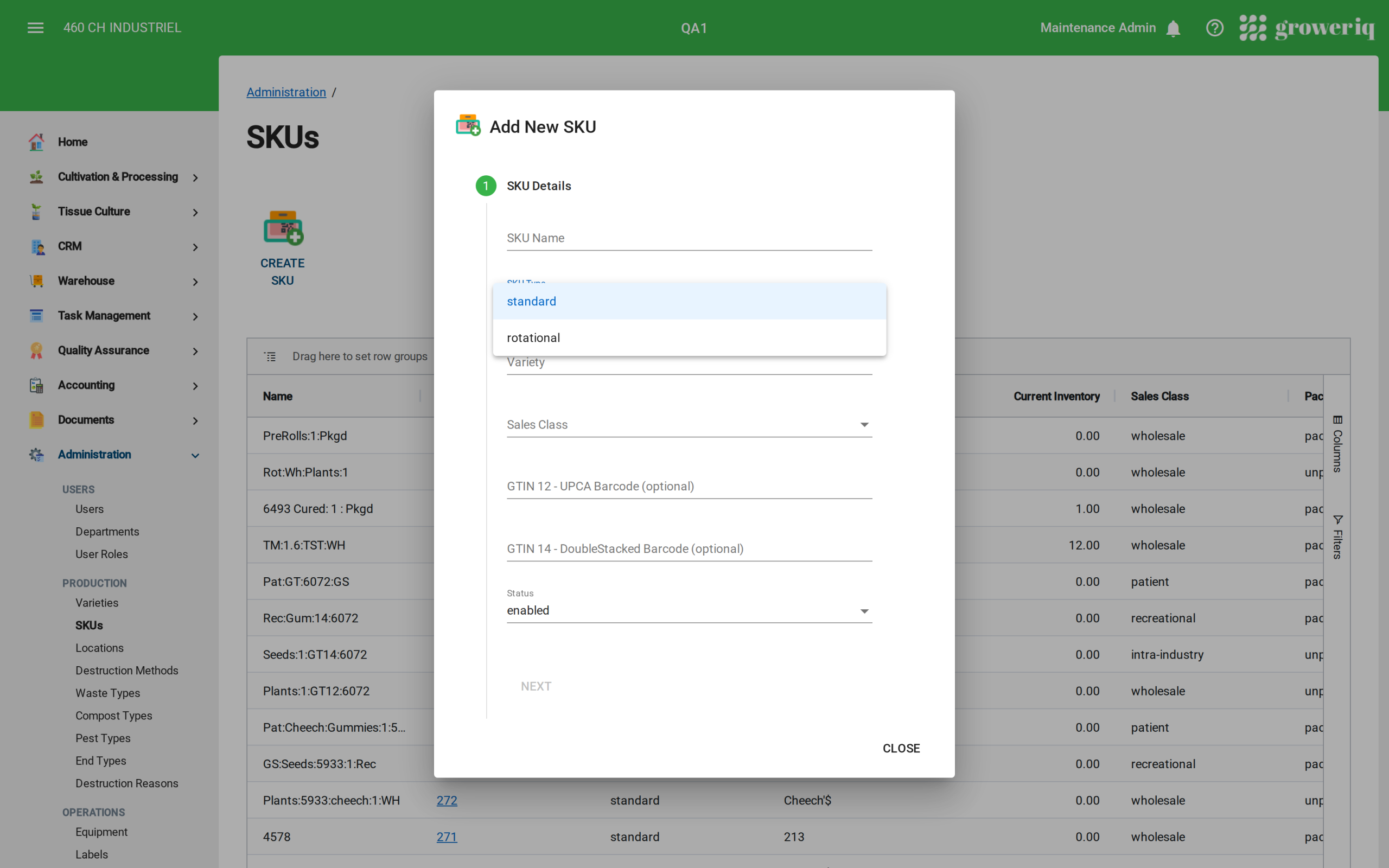Expand the Quality Assurance chevron
The width and height of the screenshot is (1389, 868).
[x=195, y=352]
